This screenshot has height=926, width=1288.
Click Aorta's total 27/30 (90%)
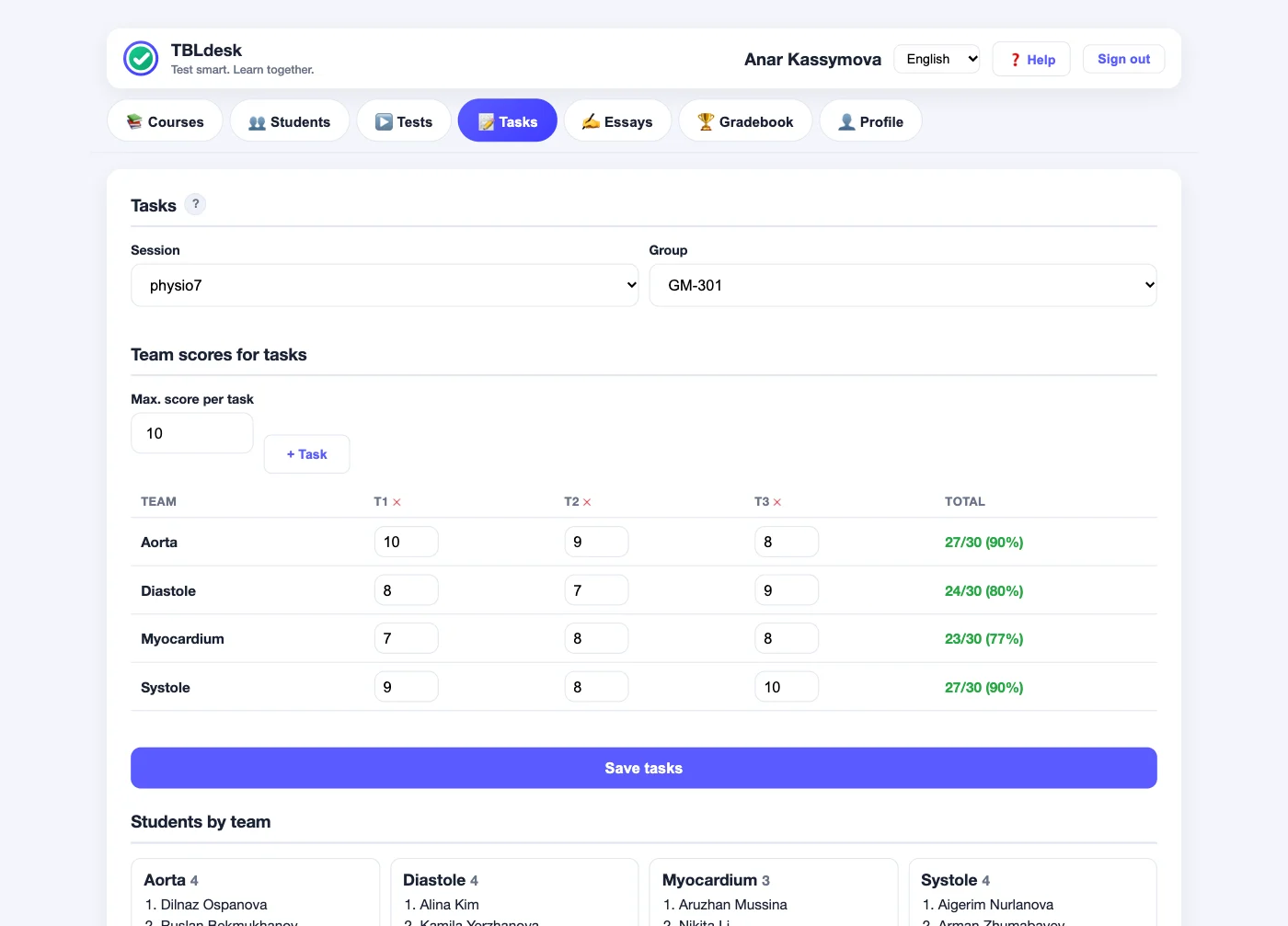click(983, 543)
